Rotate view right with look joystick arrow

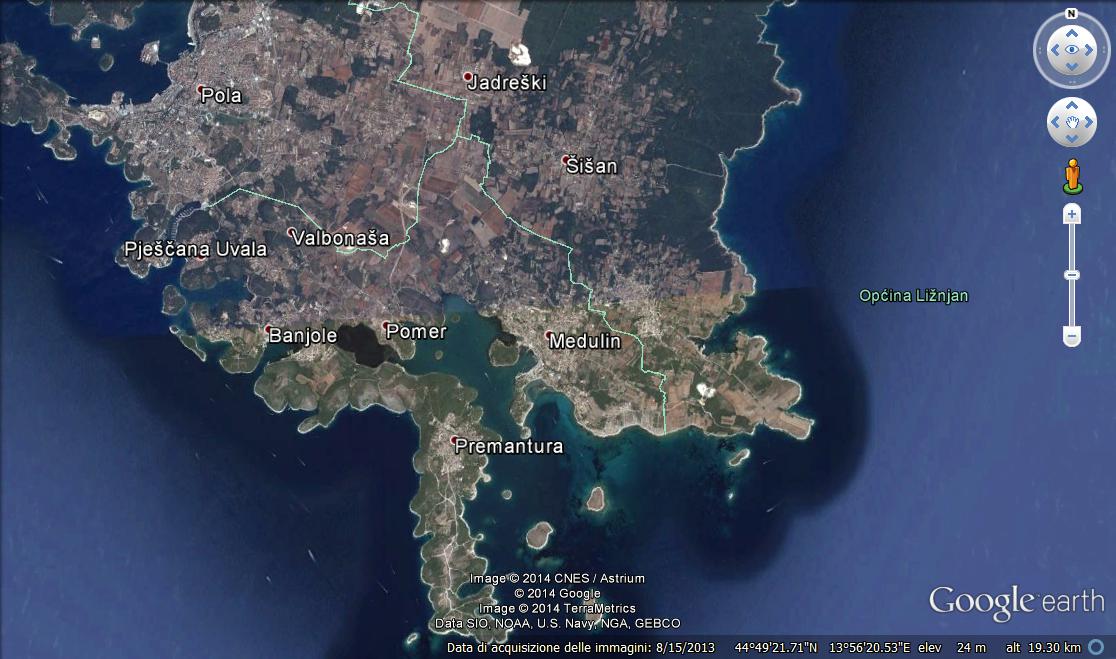[x=1089, y=50]
